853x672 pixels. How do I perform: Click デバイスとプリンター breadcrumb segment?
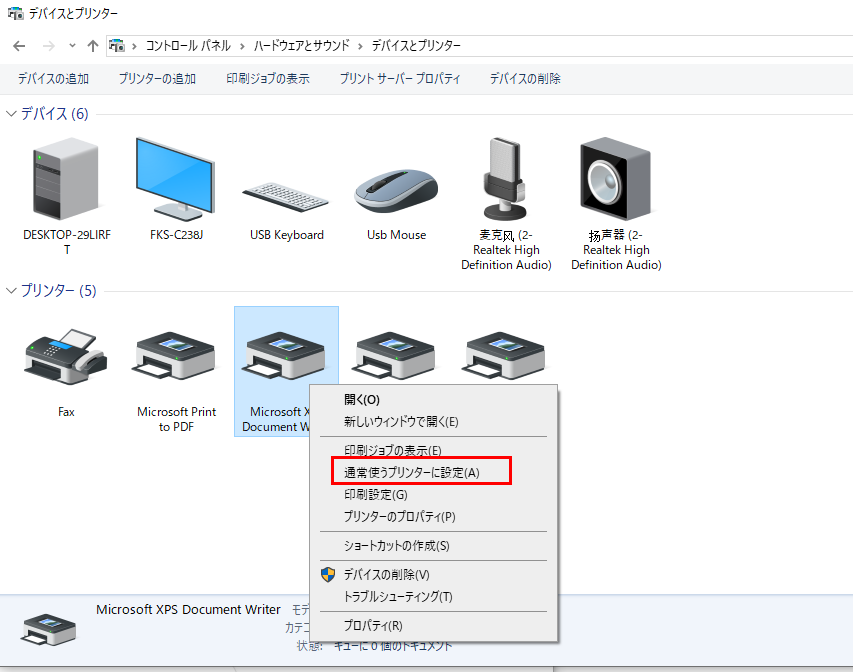coord(416,46)
